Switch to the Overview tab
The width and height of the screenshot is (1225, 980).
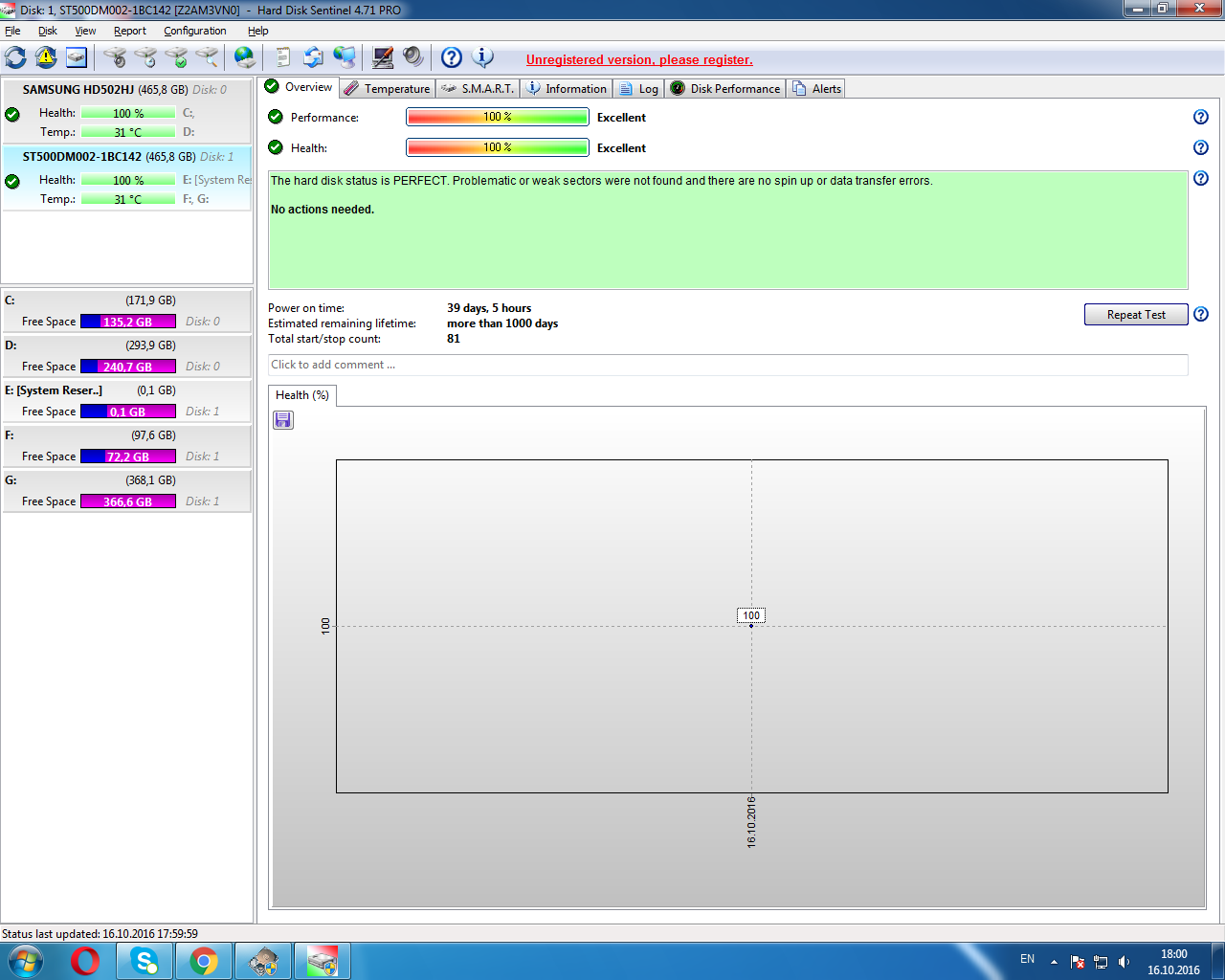coord(299,87)
